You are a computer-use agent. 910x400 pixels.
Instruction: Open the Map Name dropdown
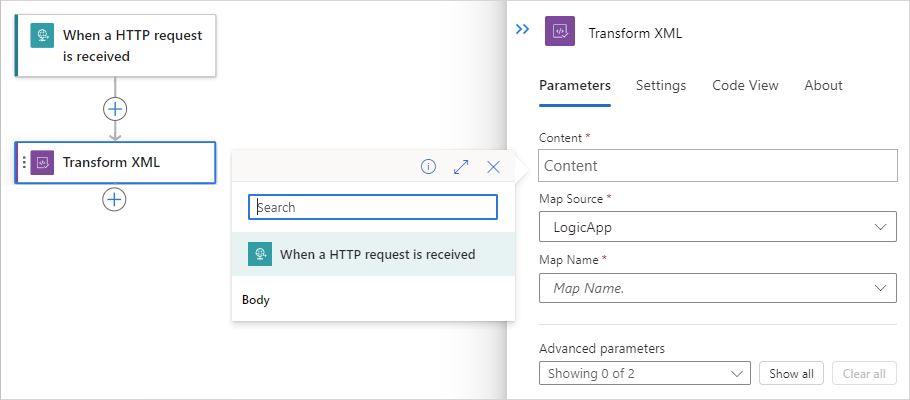tap(718, 288)
